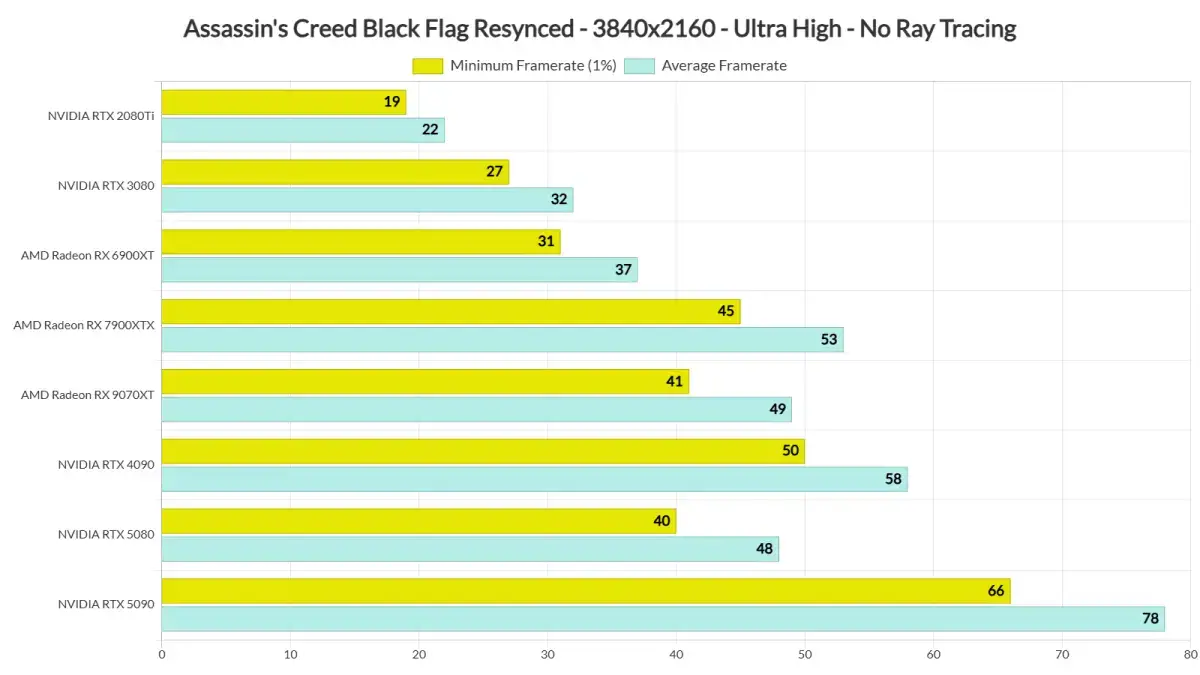The width and height of the screenshot is (1200, 675).
Task: Select the AMD Radeon RX 7900XTX axis label
Action: (x=84, y=325)
